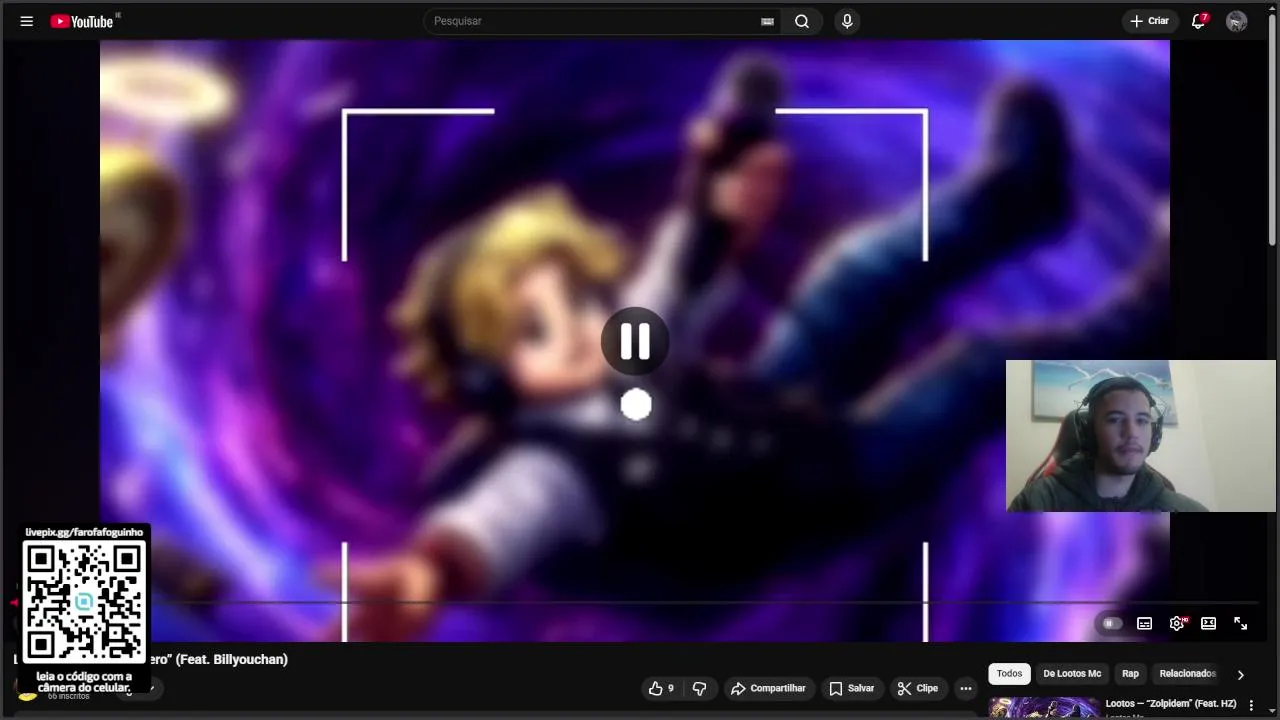This screenshot has width=1280, height=720.
Task: Open more actions three-dot menu under video
Action: click(965, 688)
